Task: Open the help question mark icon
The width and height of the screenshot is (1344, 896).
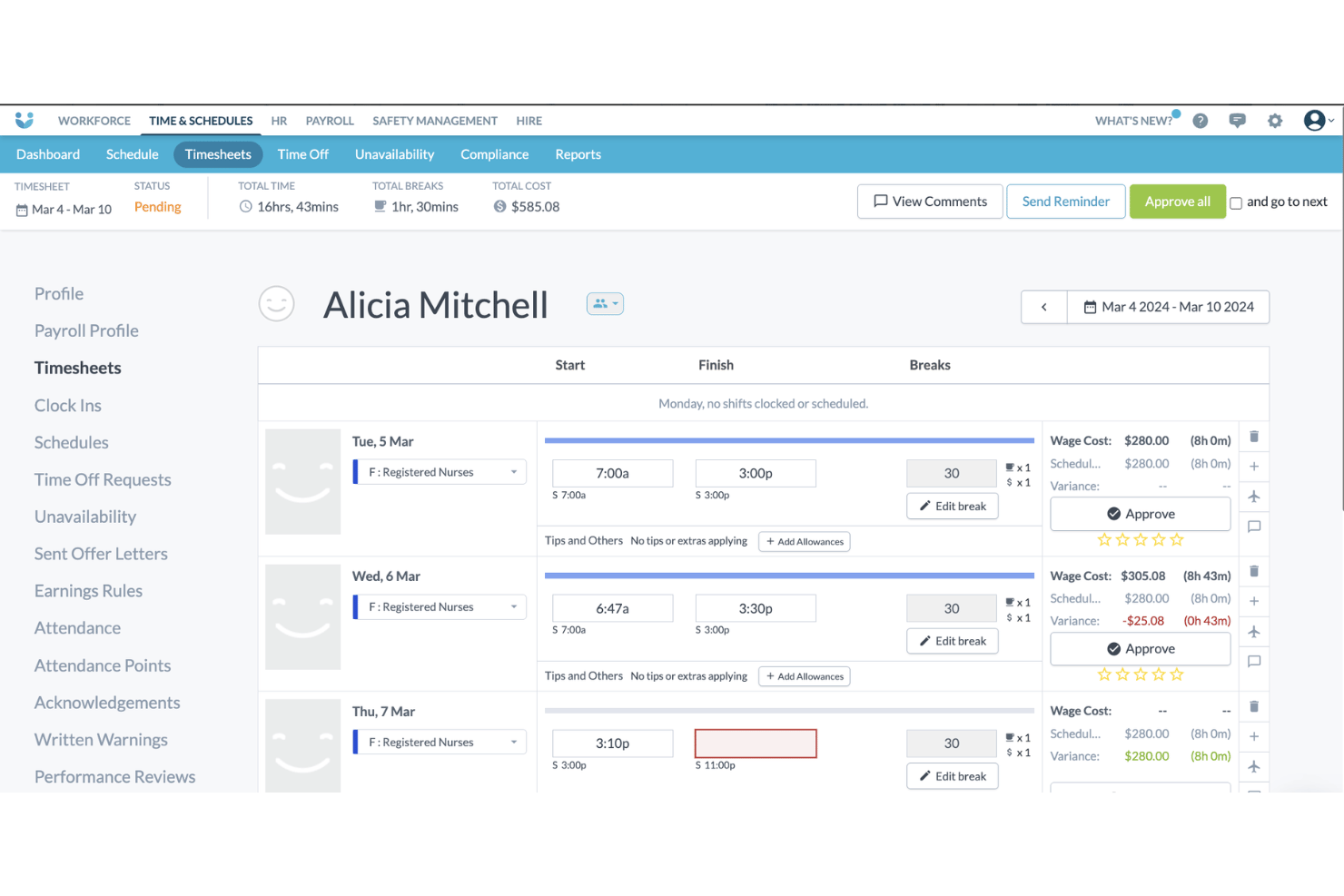Action: tap(1201, 121)
